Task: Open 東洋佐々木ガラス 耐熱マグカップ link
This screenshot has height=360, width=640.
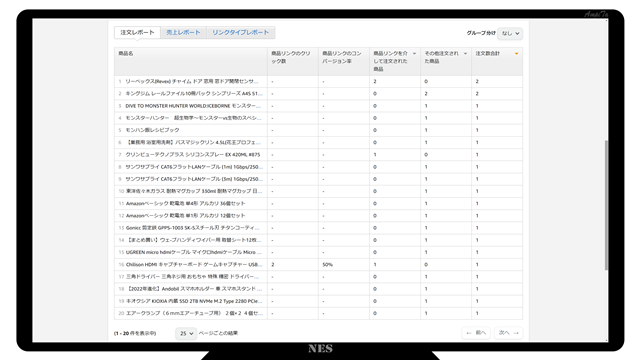Action: click(194, 191)
